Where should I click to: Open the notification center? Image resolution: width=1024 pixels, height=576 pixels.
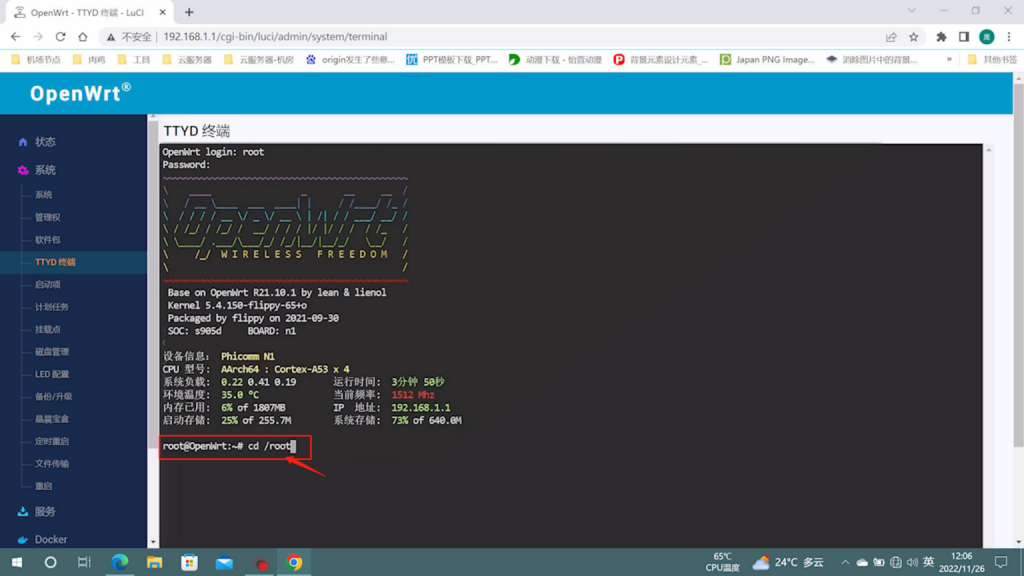tap(1001, 562)
